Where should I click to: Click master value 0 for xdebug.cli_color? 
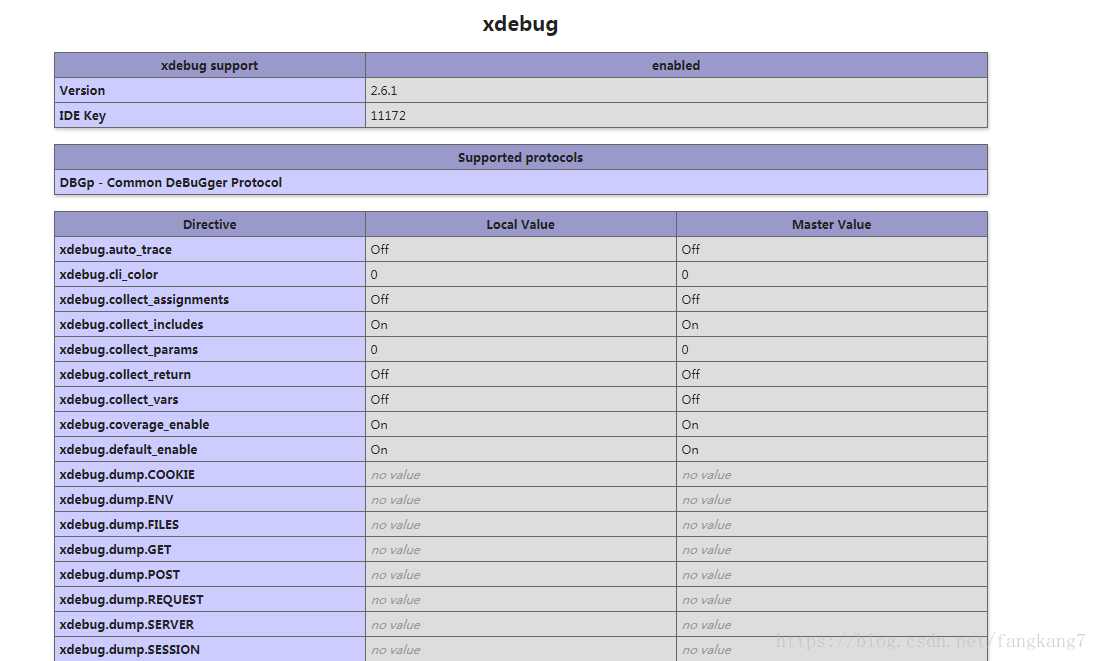tap(832, 275)
